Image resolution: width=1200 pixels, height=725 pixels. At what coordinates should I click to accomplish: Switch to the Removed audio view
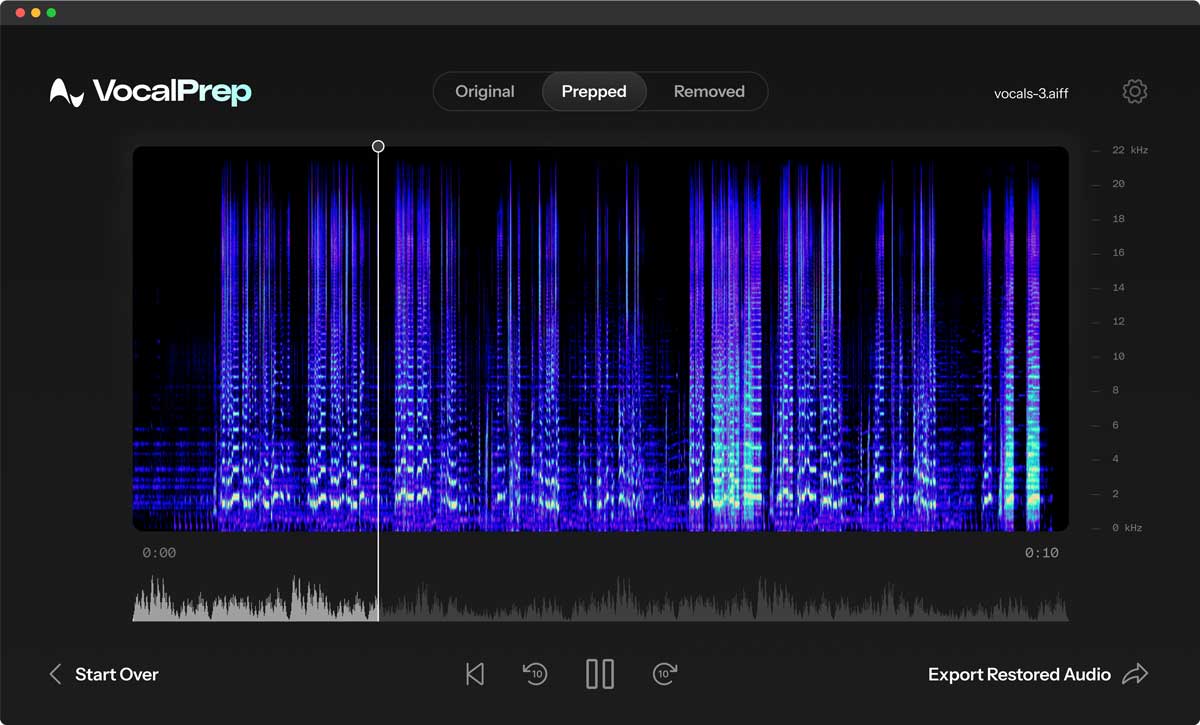(x=708, y=91)
